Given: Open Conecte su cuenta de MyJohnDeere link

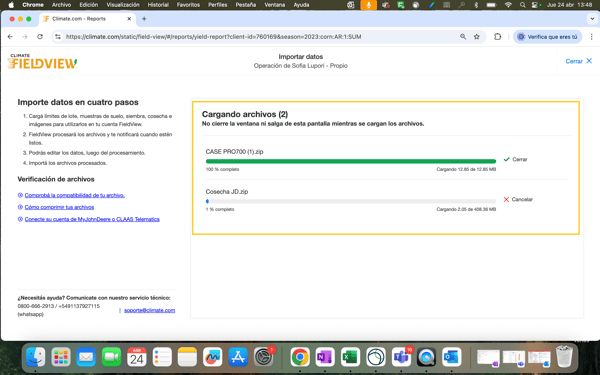Looking at the screenshot, I should point(92,219).
